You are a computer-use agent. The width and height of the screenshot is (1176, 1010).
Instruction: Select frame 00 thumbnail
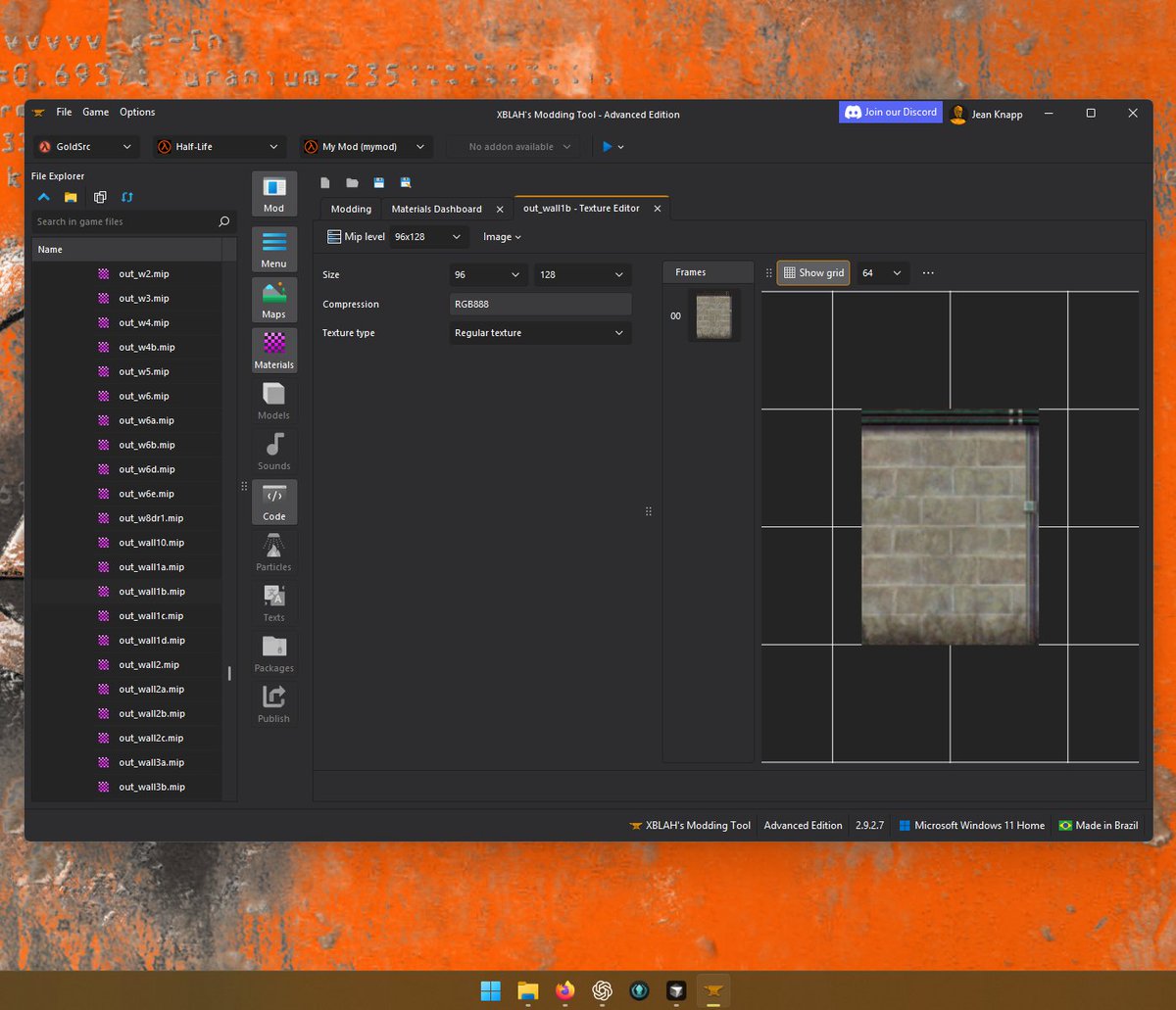(x=713, y=316)
